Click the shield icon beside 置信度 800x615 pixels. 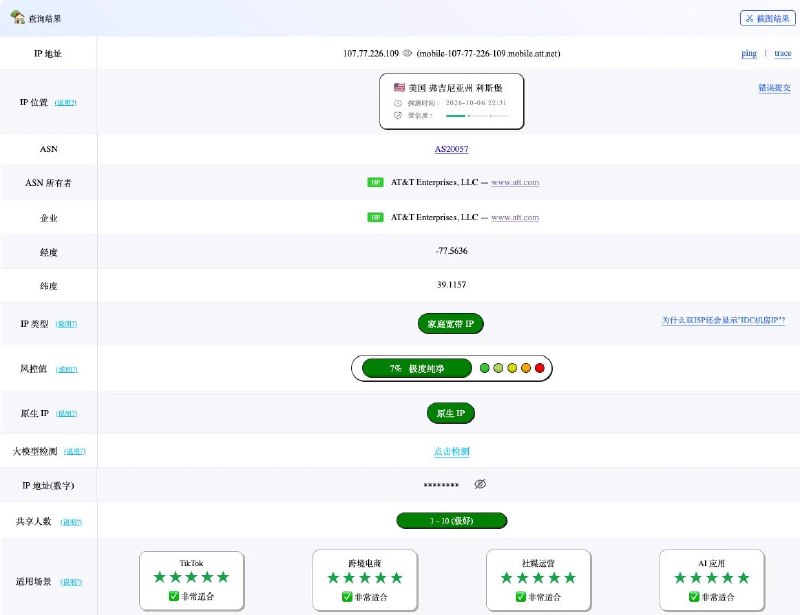[x=398, y=115]
